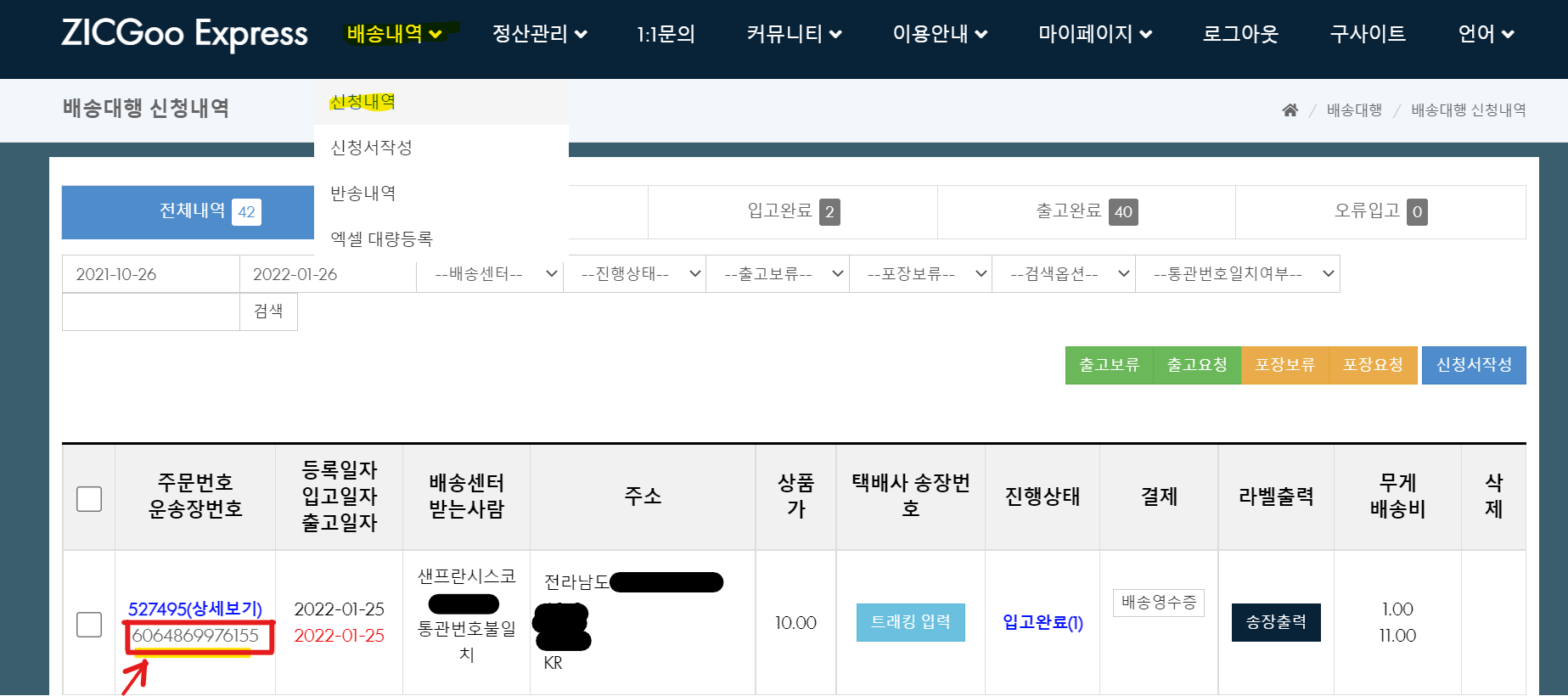Click the ZICGoo Express logo

click(x=184, y=34)
